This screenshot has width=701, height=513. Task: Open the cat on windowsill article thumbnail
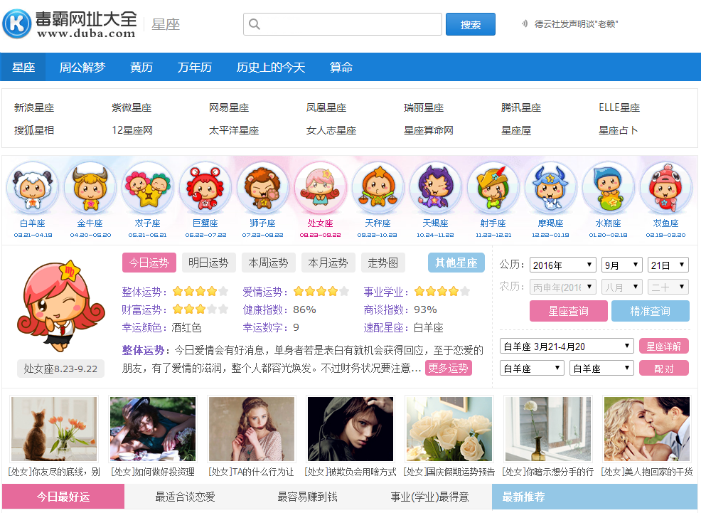point(55,429)
